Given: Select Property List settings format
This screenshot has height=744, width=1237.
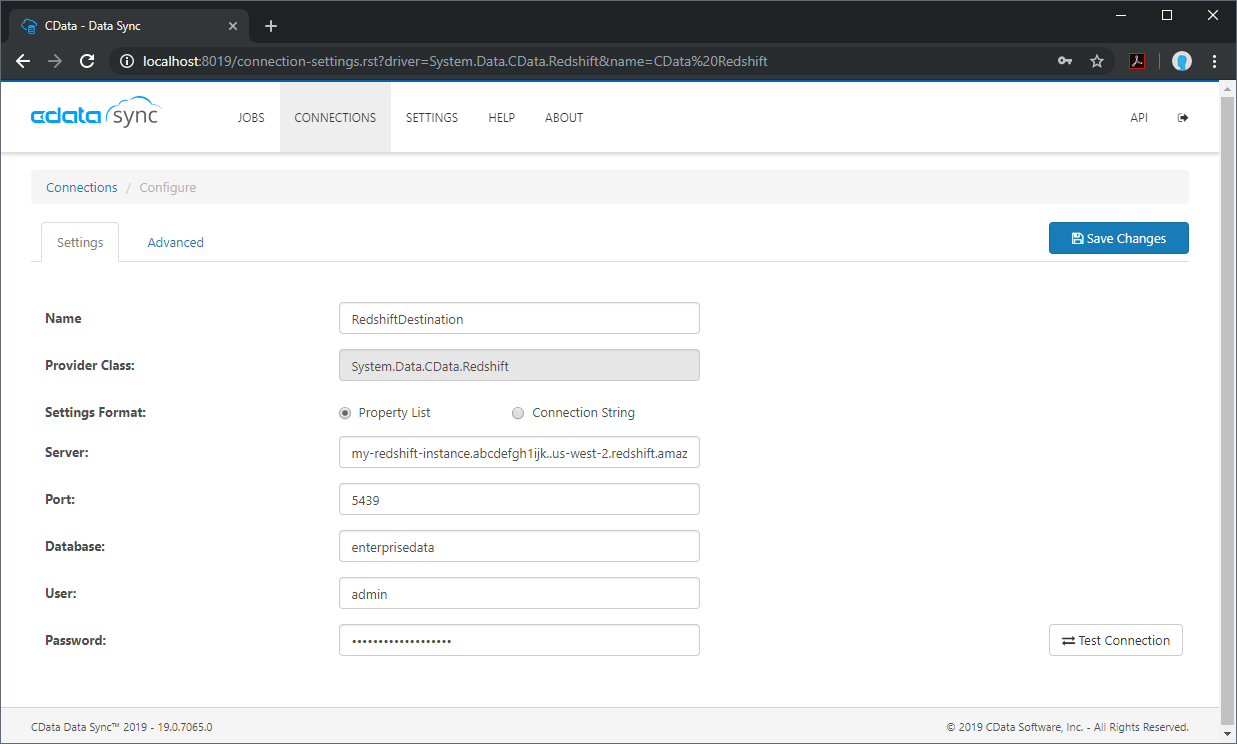Looking at the screenshot, I should point(344,413).
